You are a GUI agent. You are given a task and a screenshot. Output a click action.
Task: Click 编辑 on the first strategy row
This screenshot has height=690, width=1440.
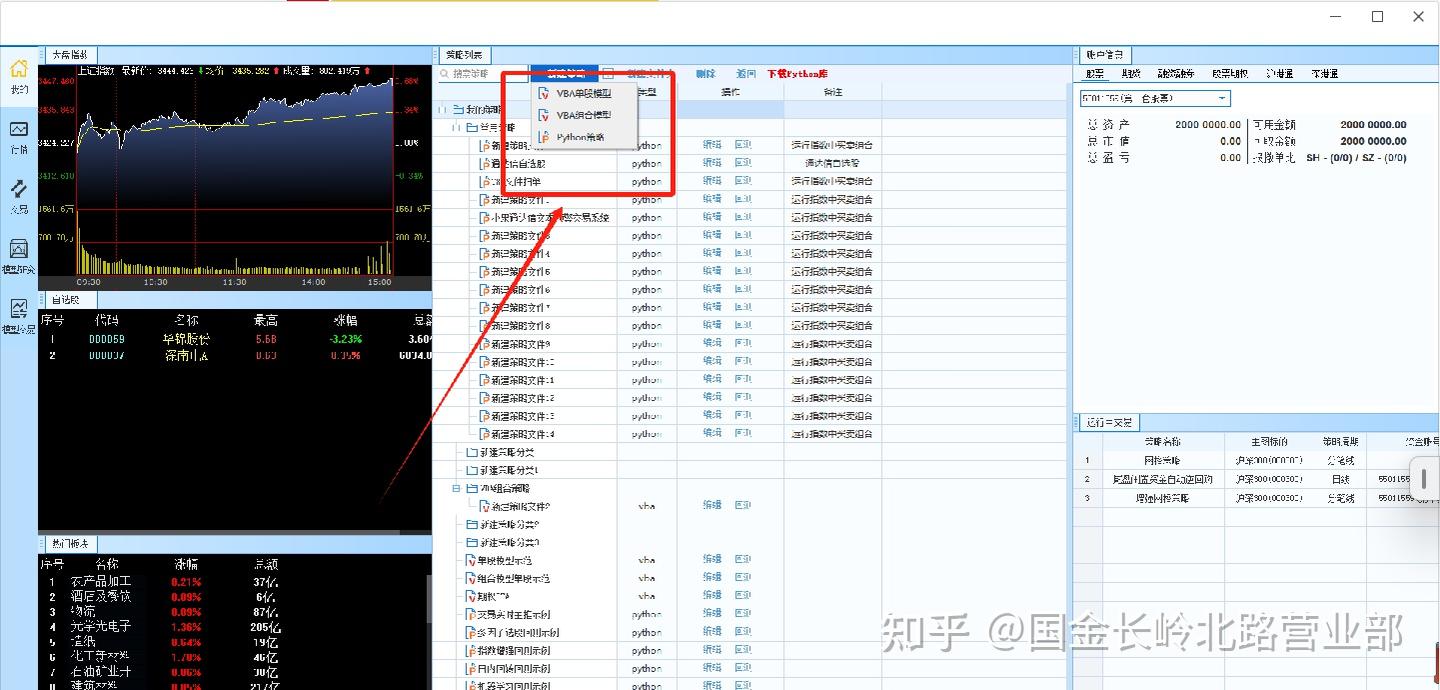[x=711, y=145]
